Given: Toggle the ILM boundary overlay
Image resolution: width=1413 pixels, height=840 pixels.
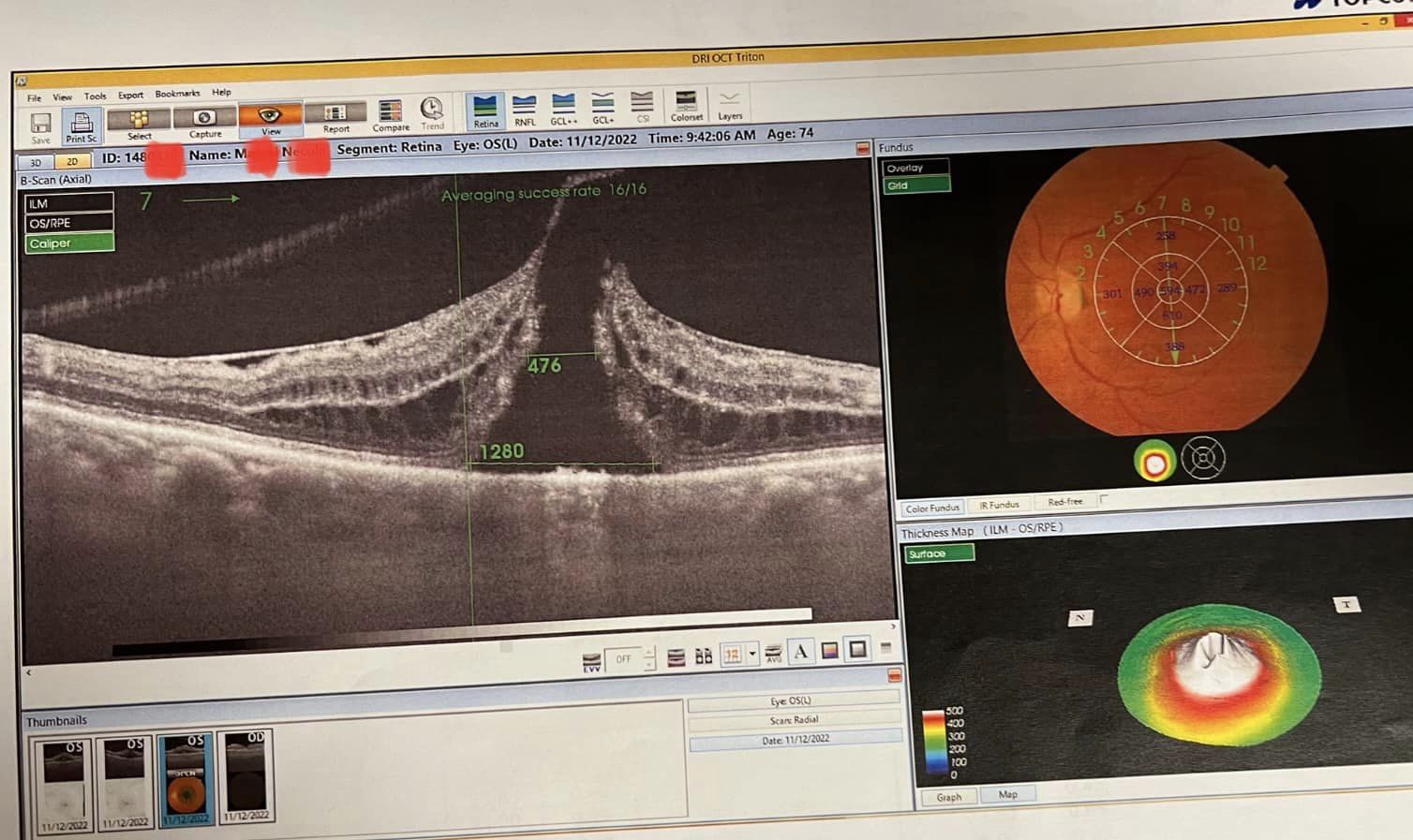Looking at the screenshot, I should click(x=68, y=203).
